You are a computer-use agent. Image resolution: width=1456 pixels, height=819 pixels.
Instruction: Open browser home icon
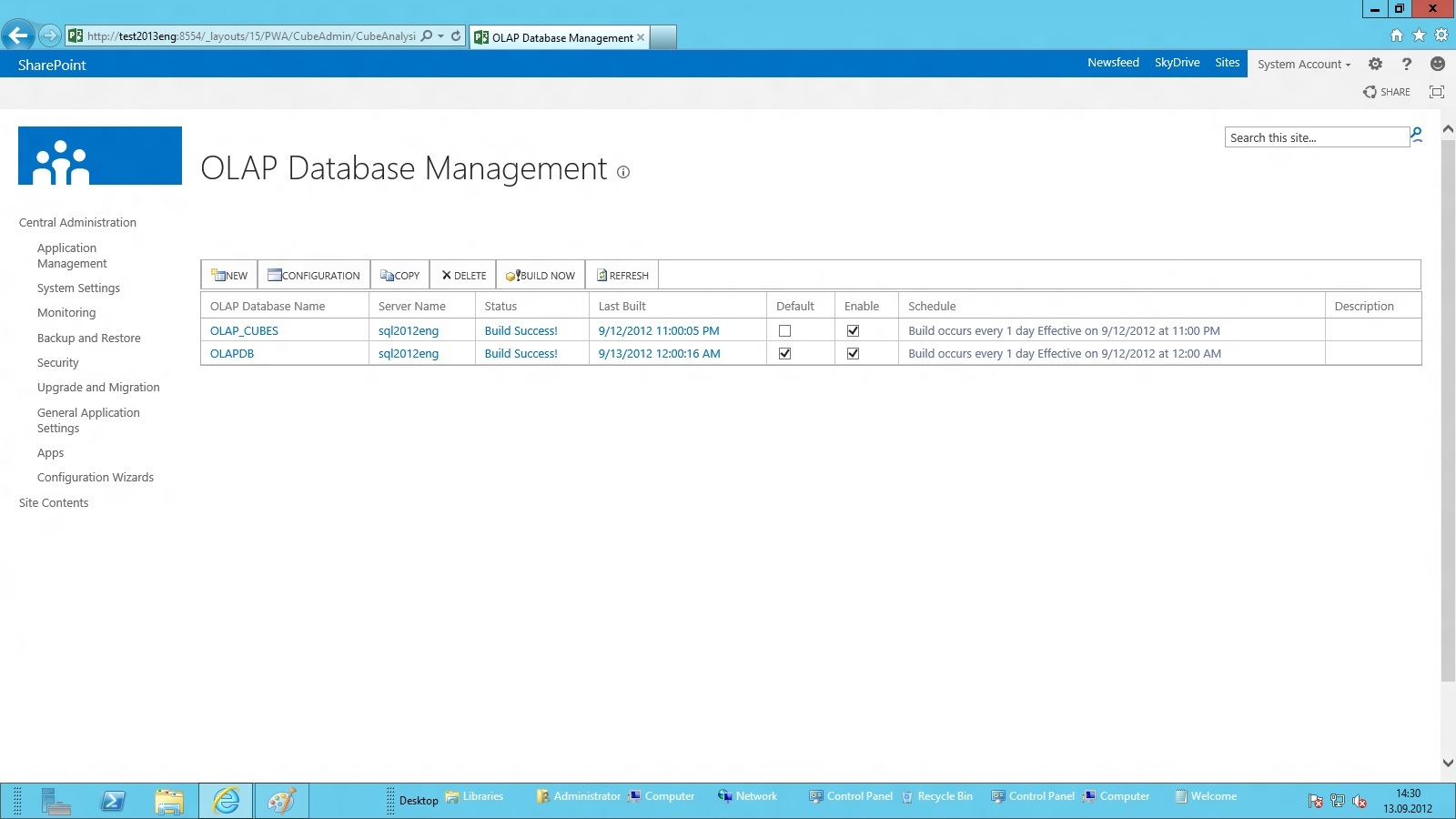coord(1397,35)
